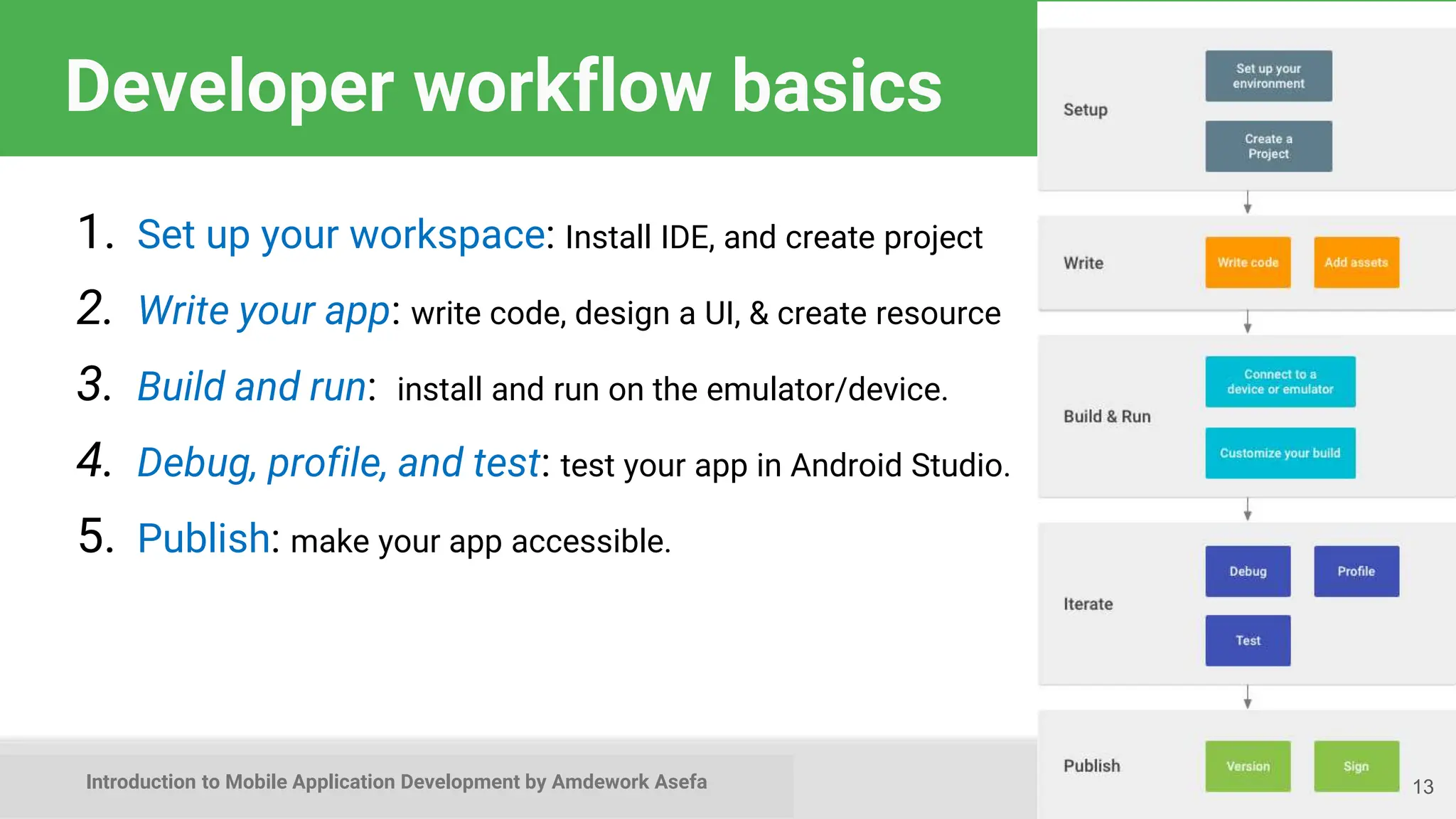
Task: Click the 'Build and run' link text
Action: pos(252,387)
